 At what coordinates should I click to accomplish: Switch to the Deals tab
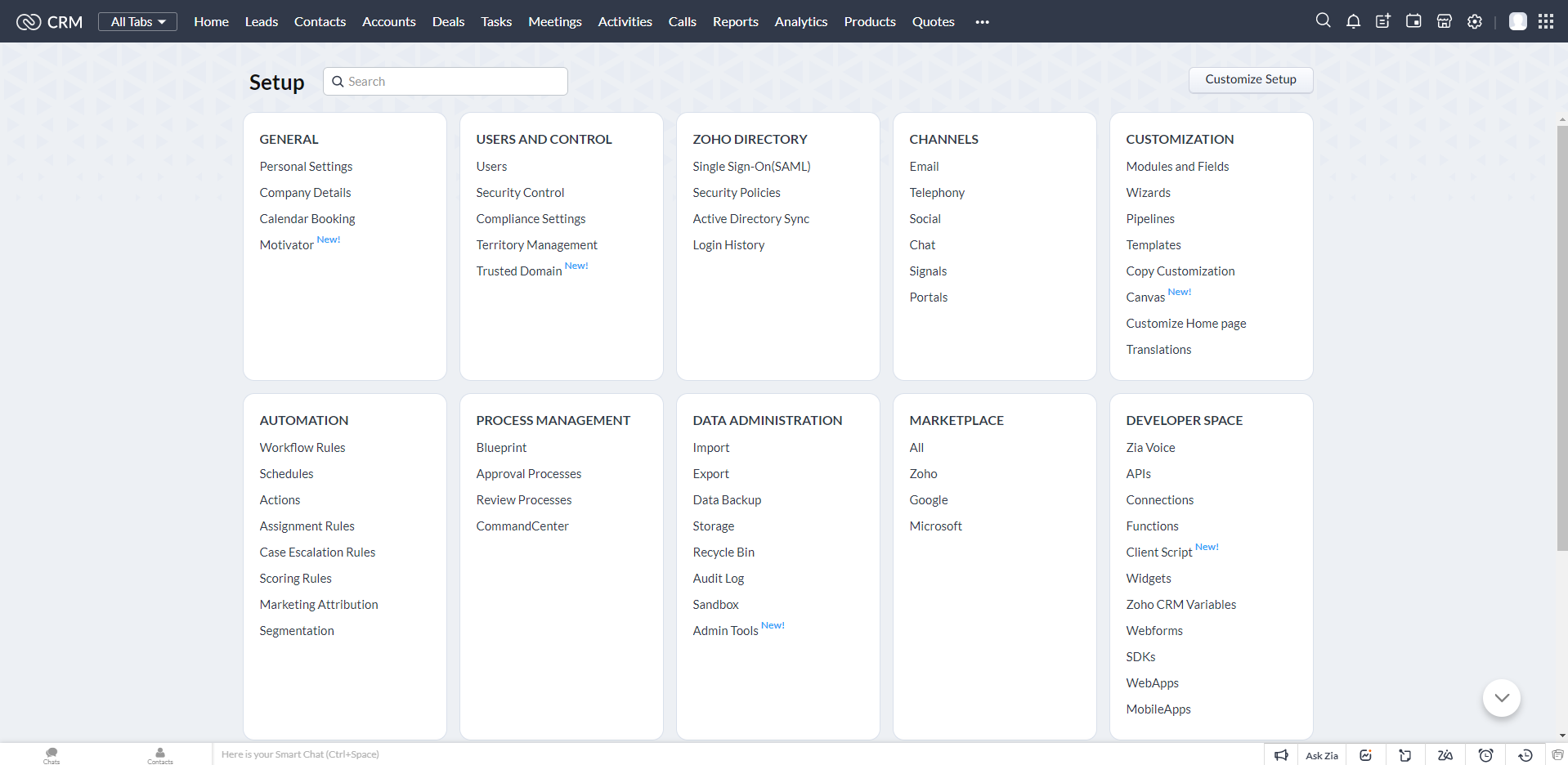point(448,21)
